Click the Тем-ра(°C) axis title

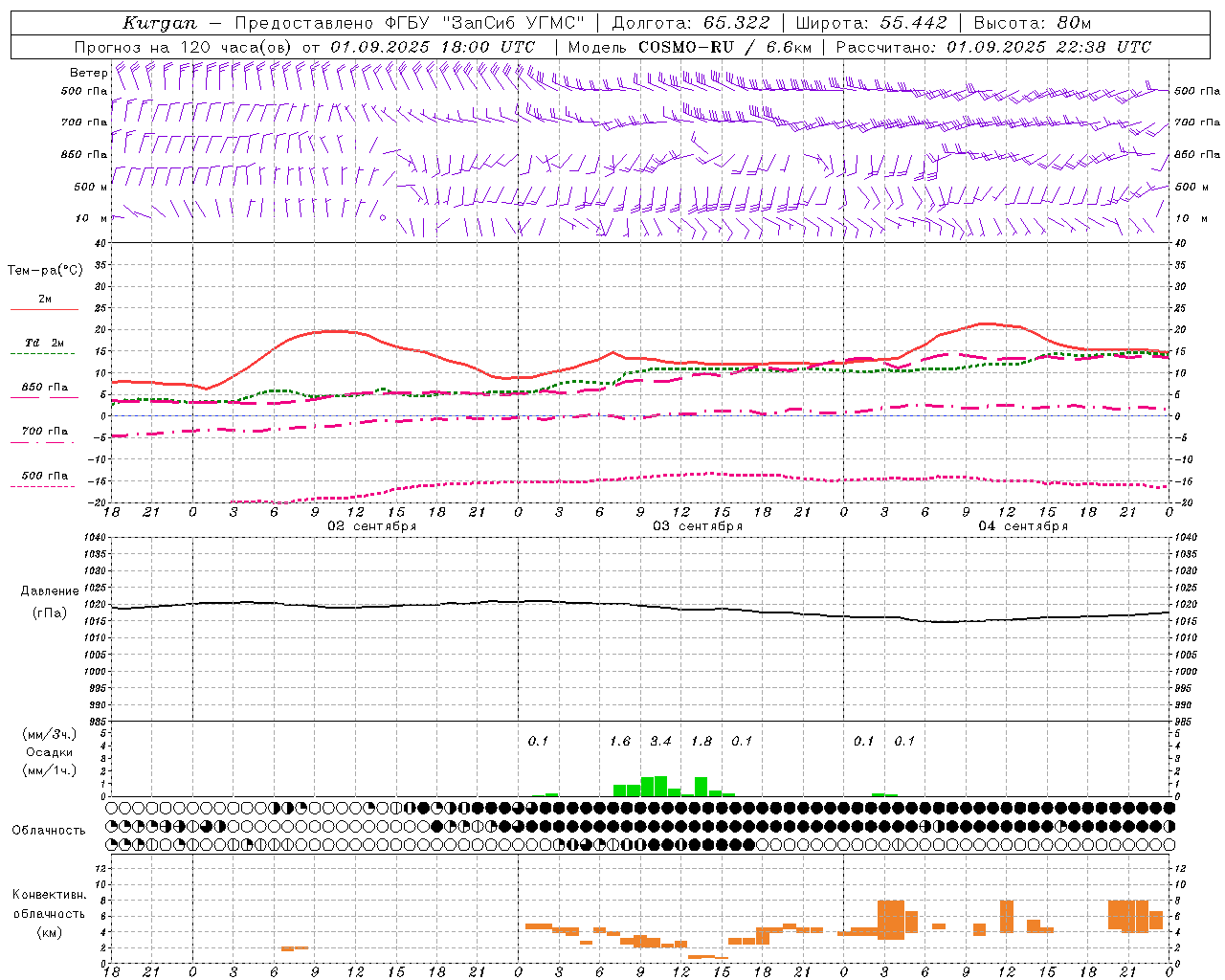(45, 271)
